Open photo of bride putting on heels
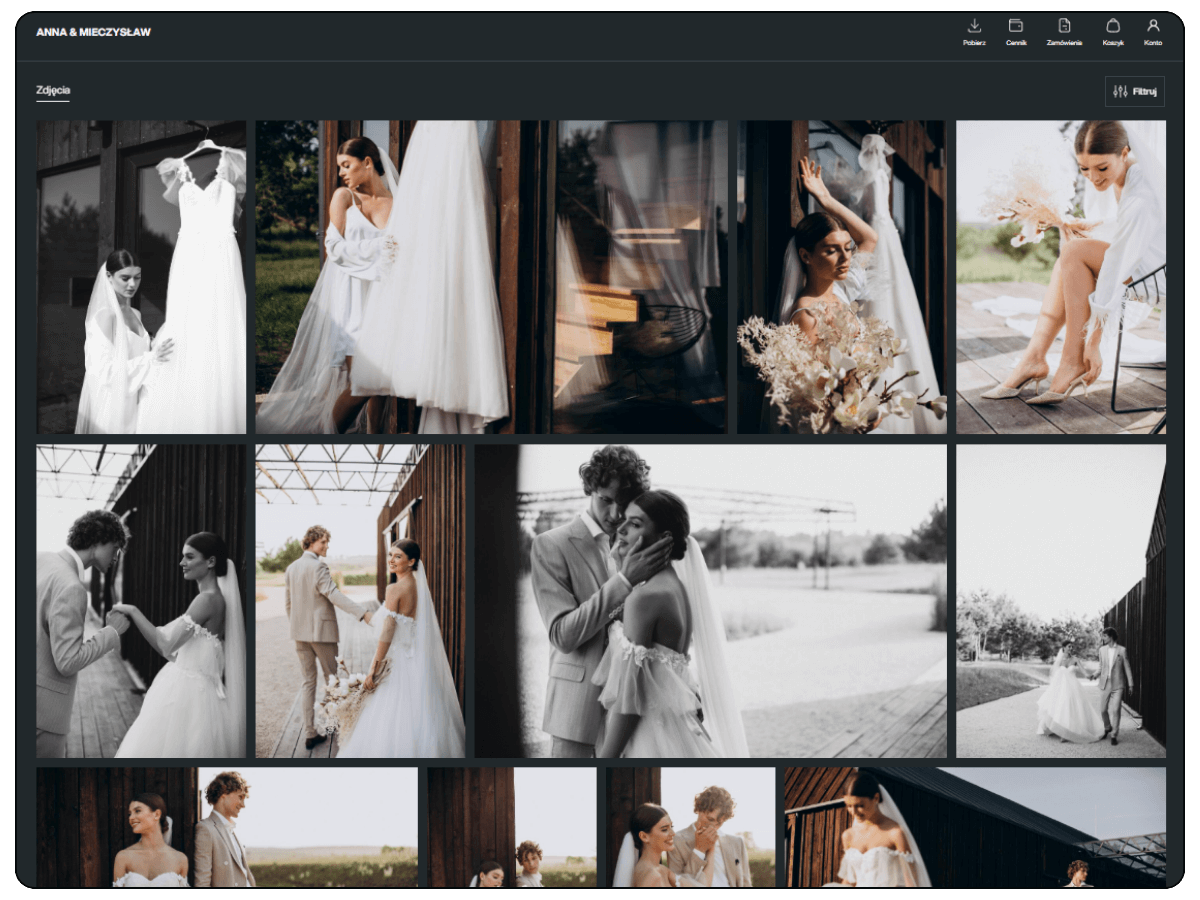Screen dimensions: 1200x900 tap(1060, 277)
